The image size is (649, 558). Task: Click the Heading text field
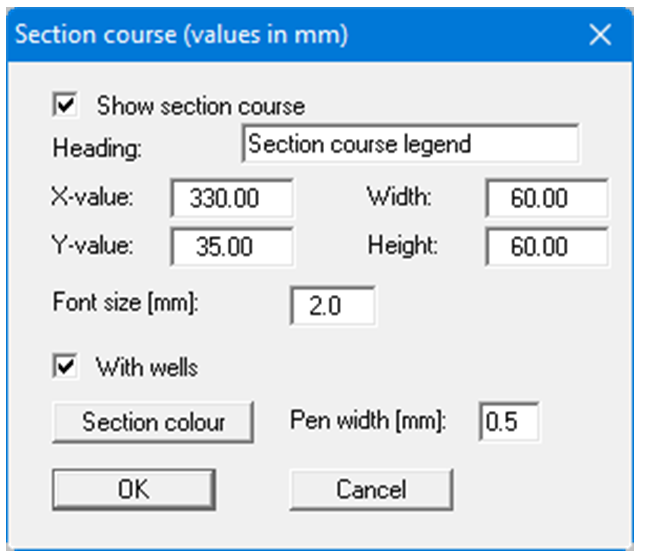410,144
